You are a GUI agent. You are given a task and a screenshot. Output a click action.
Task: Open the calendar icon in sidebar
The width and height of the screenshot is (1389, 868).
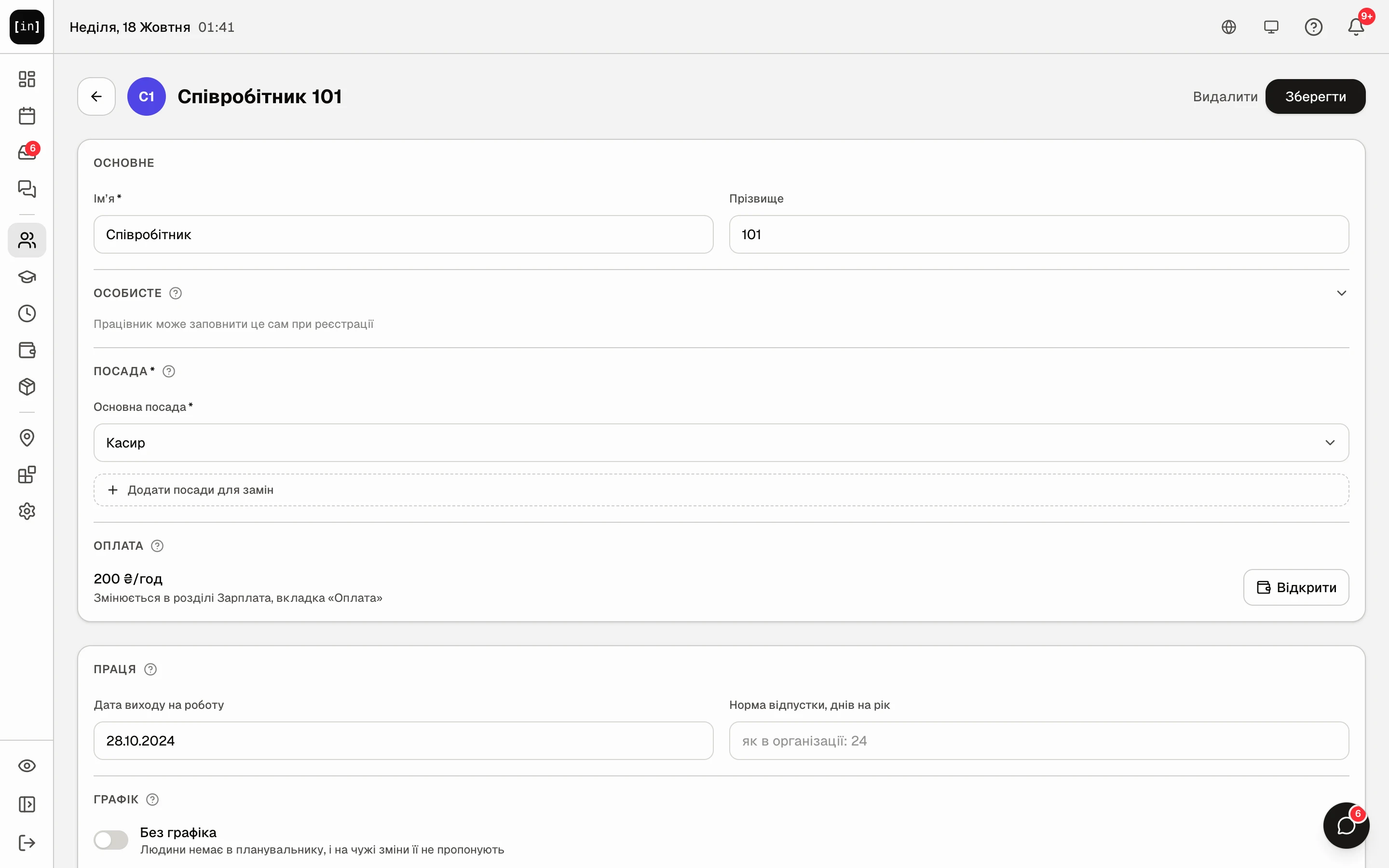tap(27, 115)
